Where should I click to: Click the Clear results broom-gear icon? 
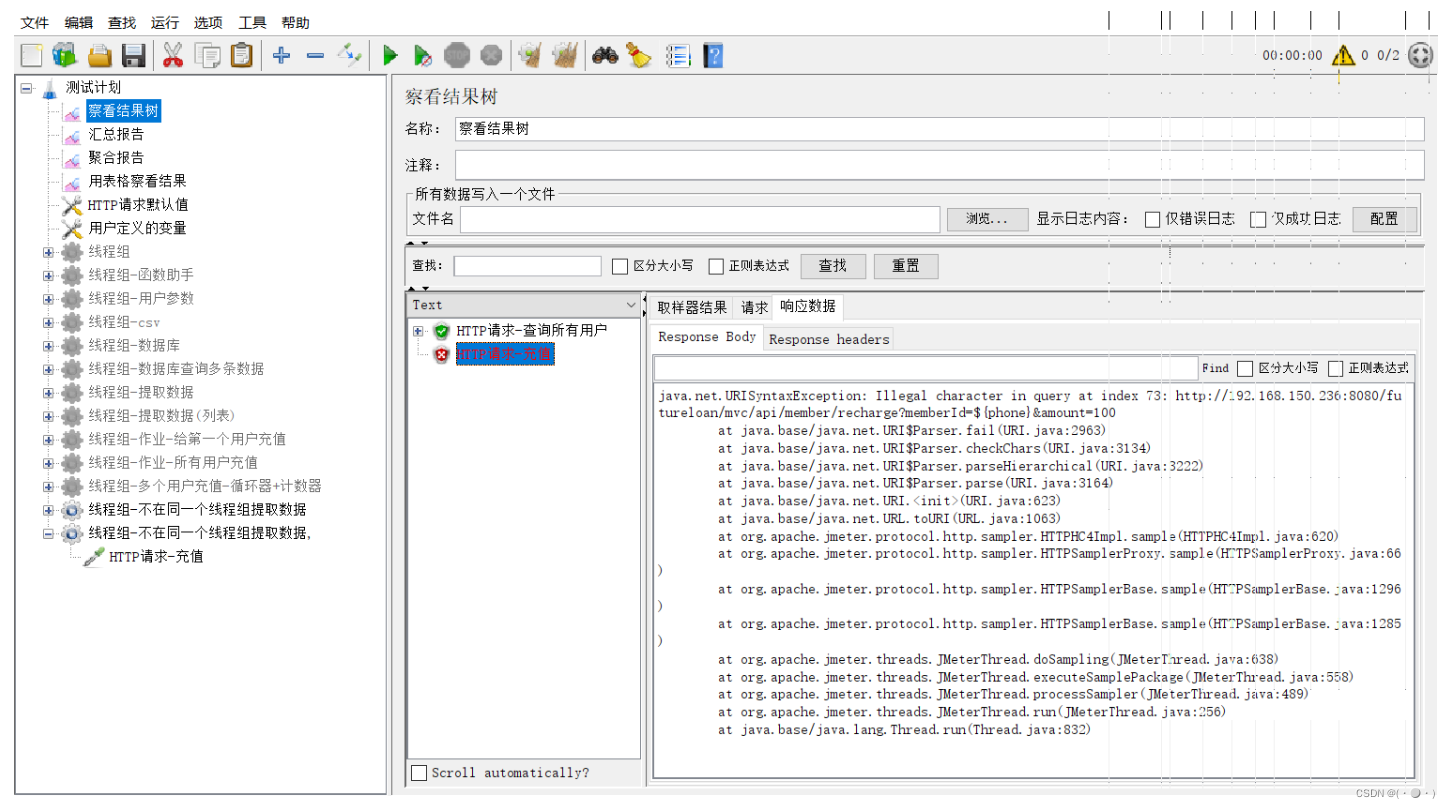(530, 55)
